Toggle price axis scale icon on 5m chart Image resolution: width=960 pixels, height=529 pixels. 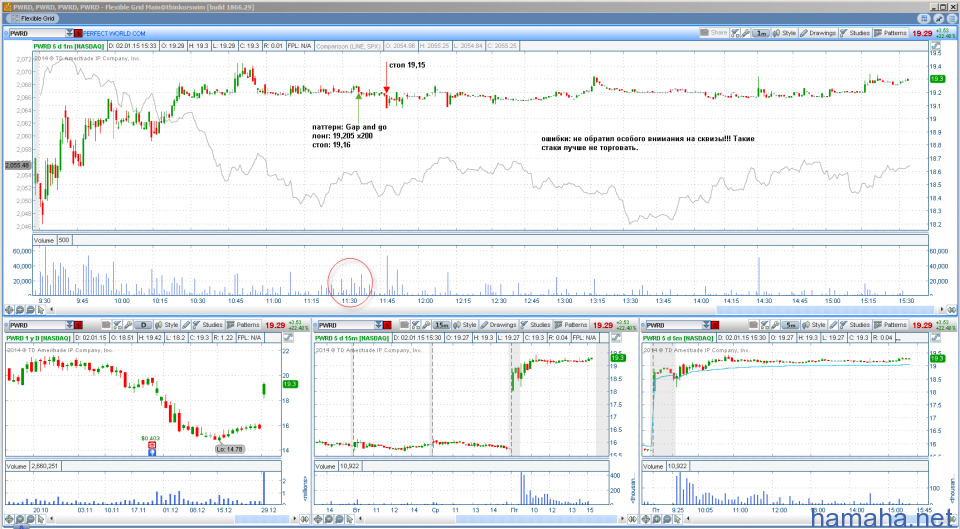[935, 337]
